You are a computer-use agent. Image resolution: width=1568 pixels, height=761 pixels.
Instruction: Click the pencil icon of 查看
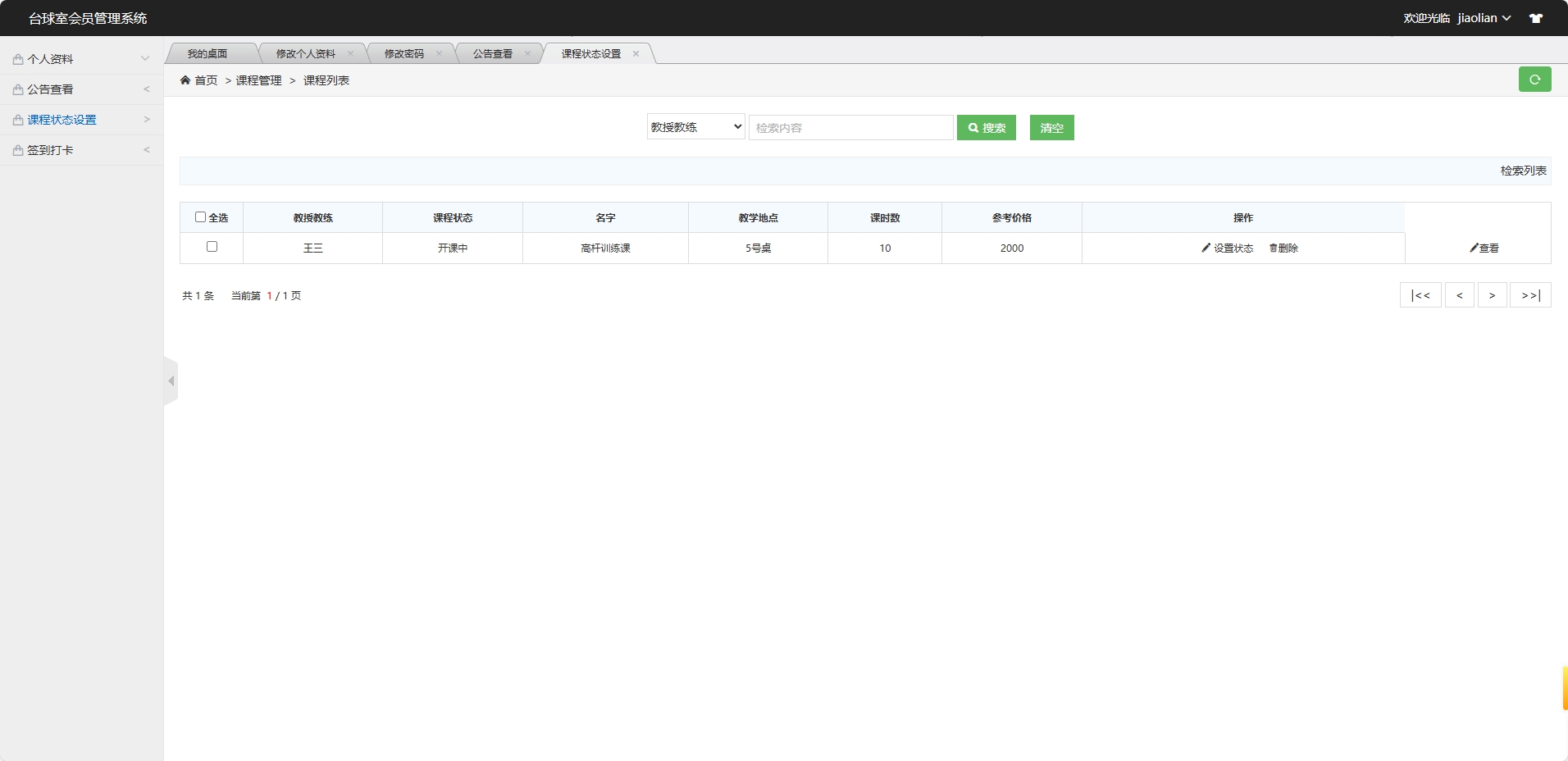click(x=1475, y=247)
